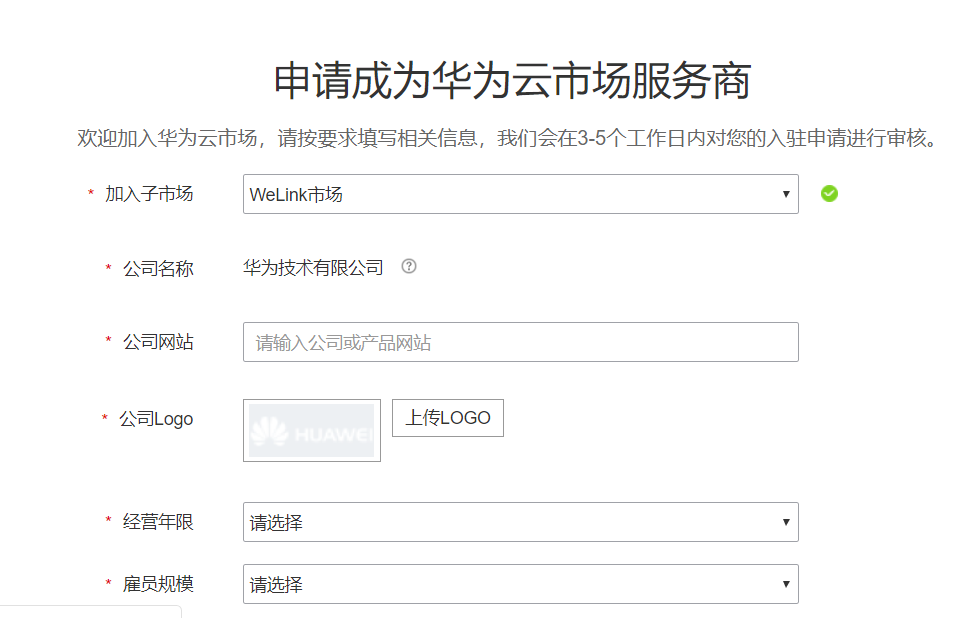Click the 公司Logo field label

tap(156, 419)
